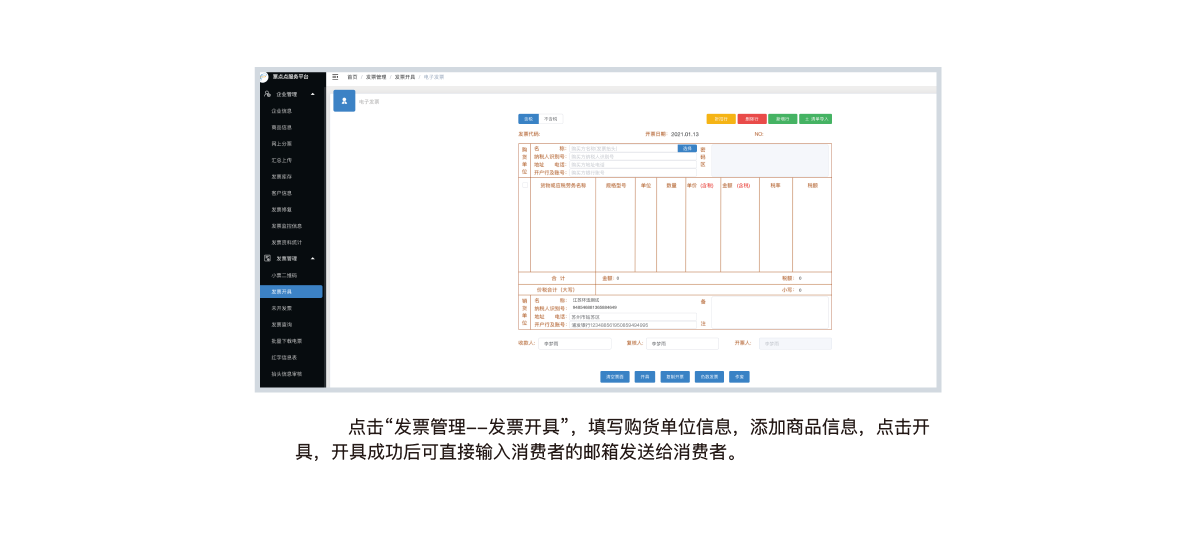Screen dimensions: 1196x560
Task: Click 发票开具 in the breadcrumb
Action: tap(404, 77)
